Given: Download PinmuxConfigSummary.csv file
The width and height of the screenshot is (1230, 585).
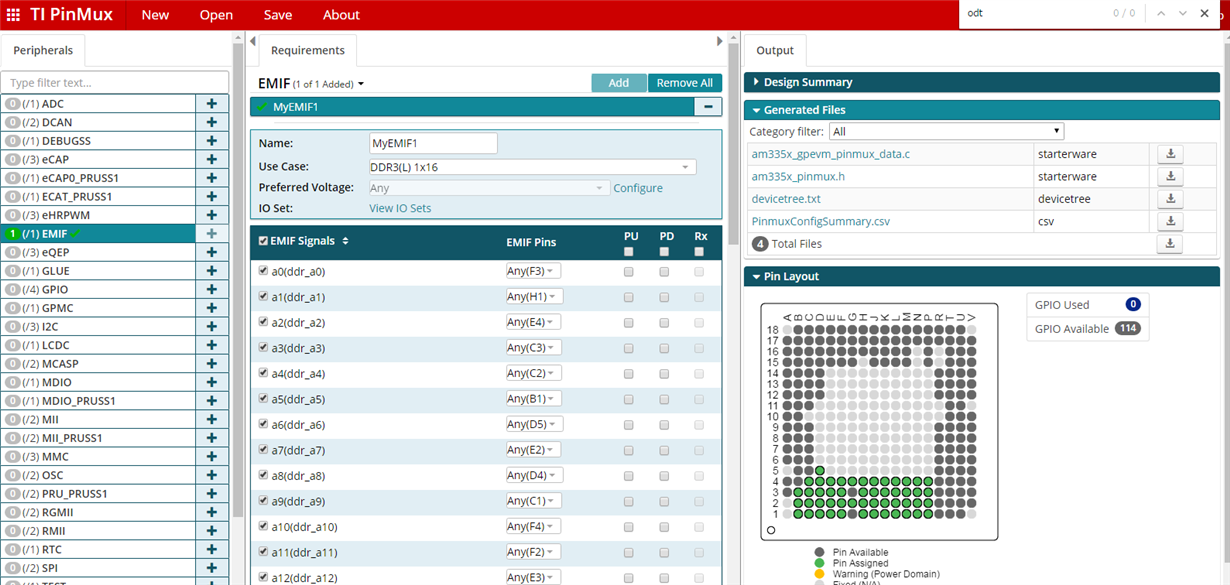Looking at the screenshot, I should pos(1170,221).
